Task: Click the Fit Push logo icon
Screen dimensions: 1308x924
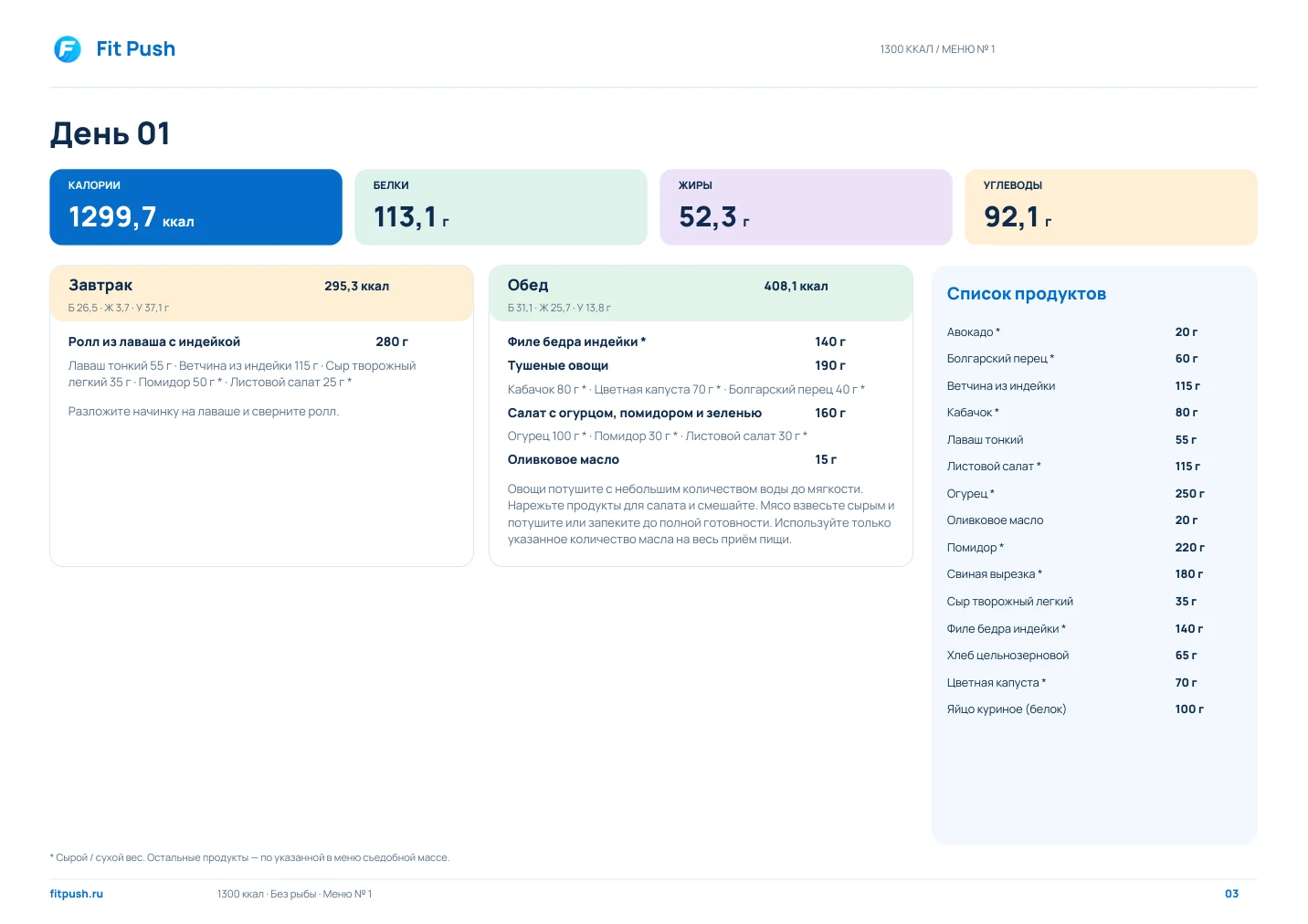Action: click(x=68, y=49)
